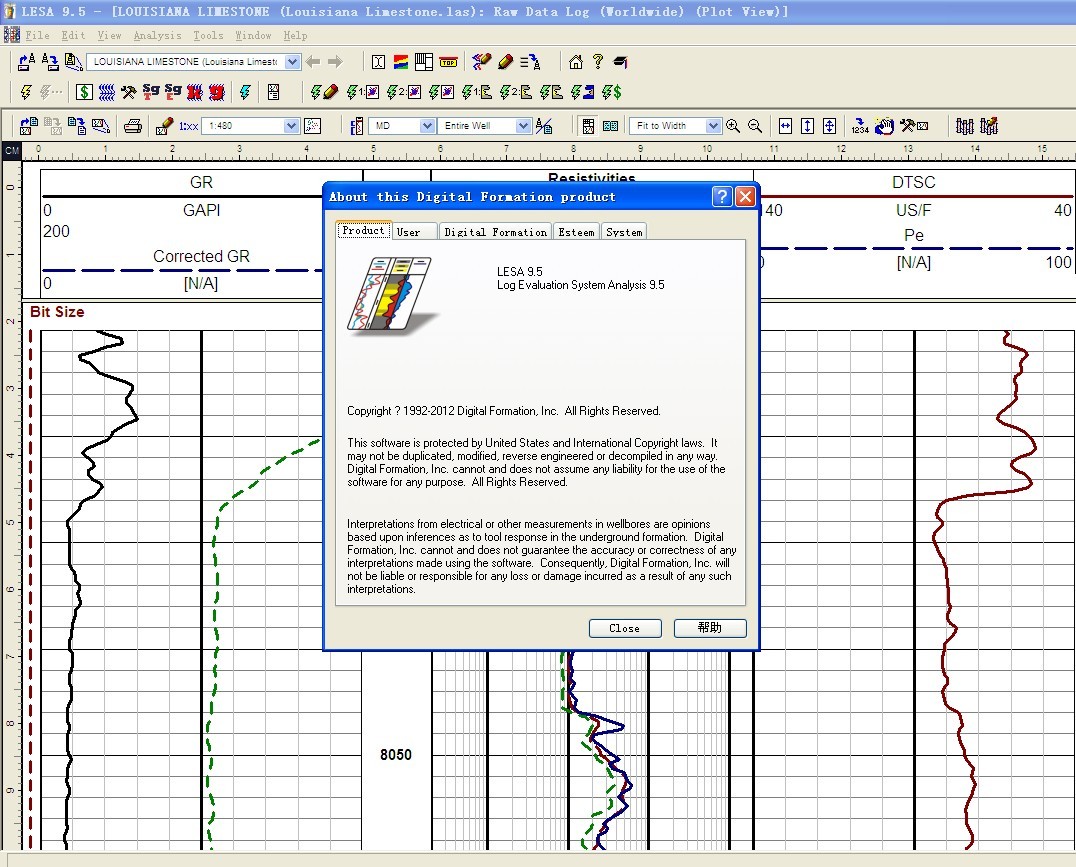
Task: Click the 1234 renumber icon
Action: coord(860,126)
